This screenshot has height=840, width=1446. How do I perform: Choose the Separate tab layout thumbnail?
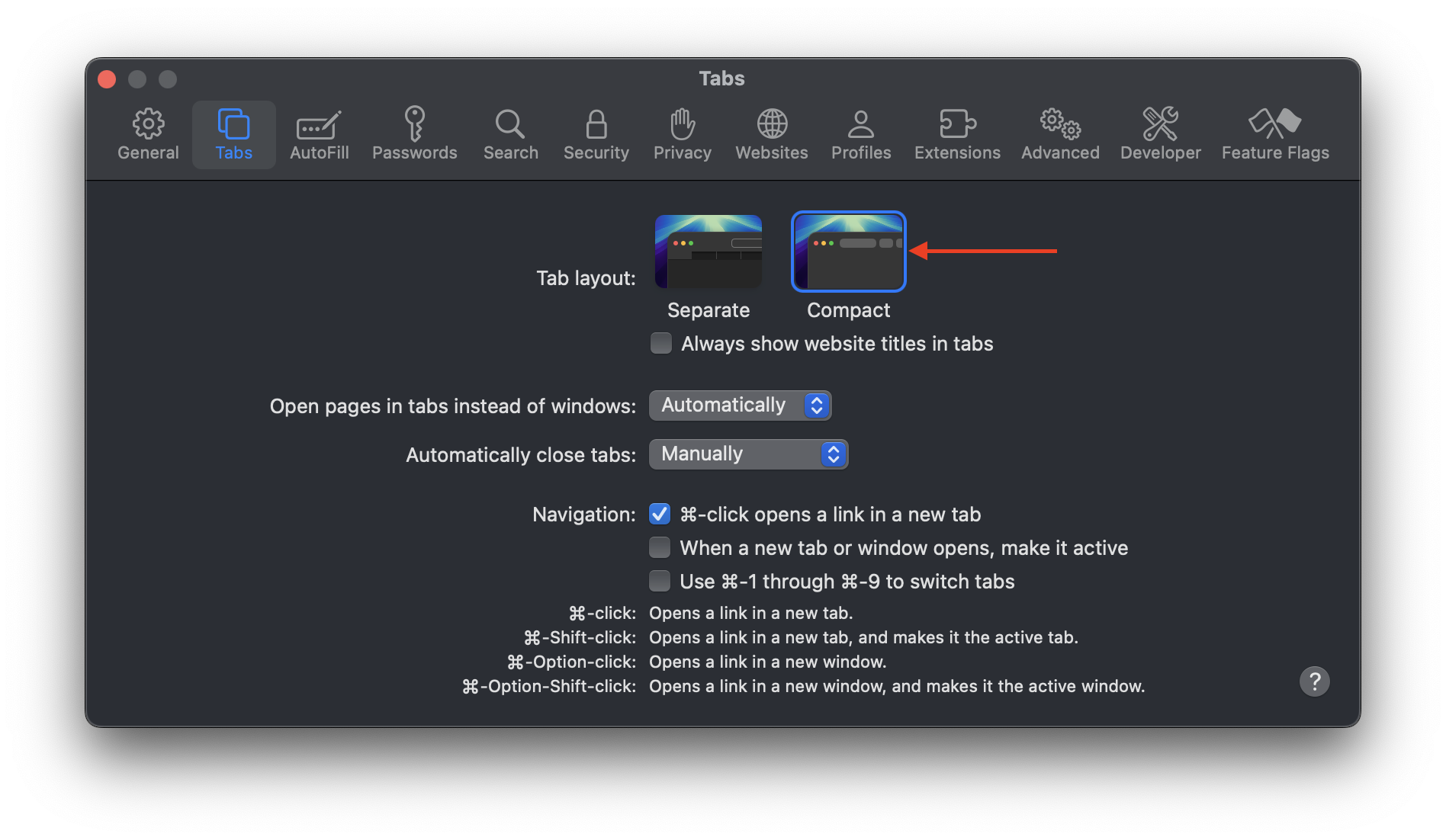click(709, 252)
